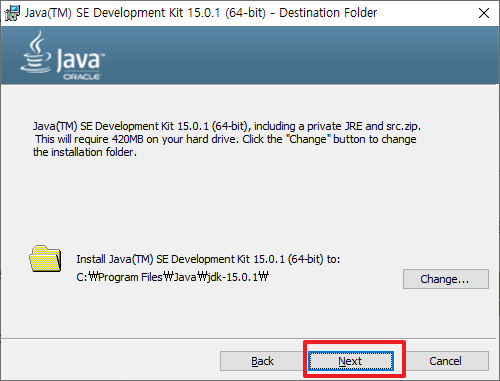
Task: Select the install path C:\Program Files\Java\jdk-15.0.1\
Action: pyautogui.click(x=172, y=277)
